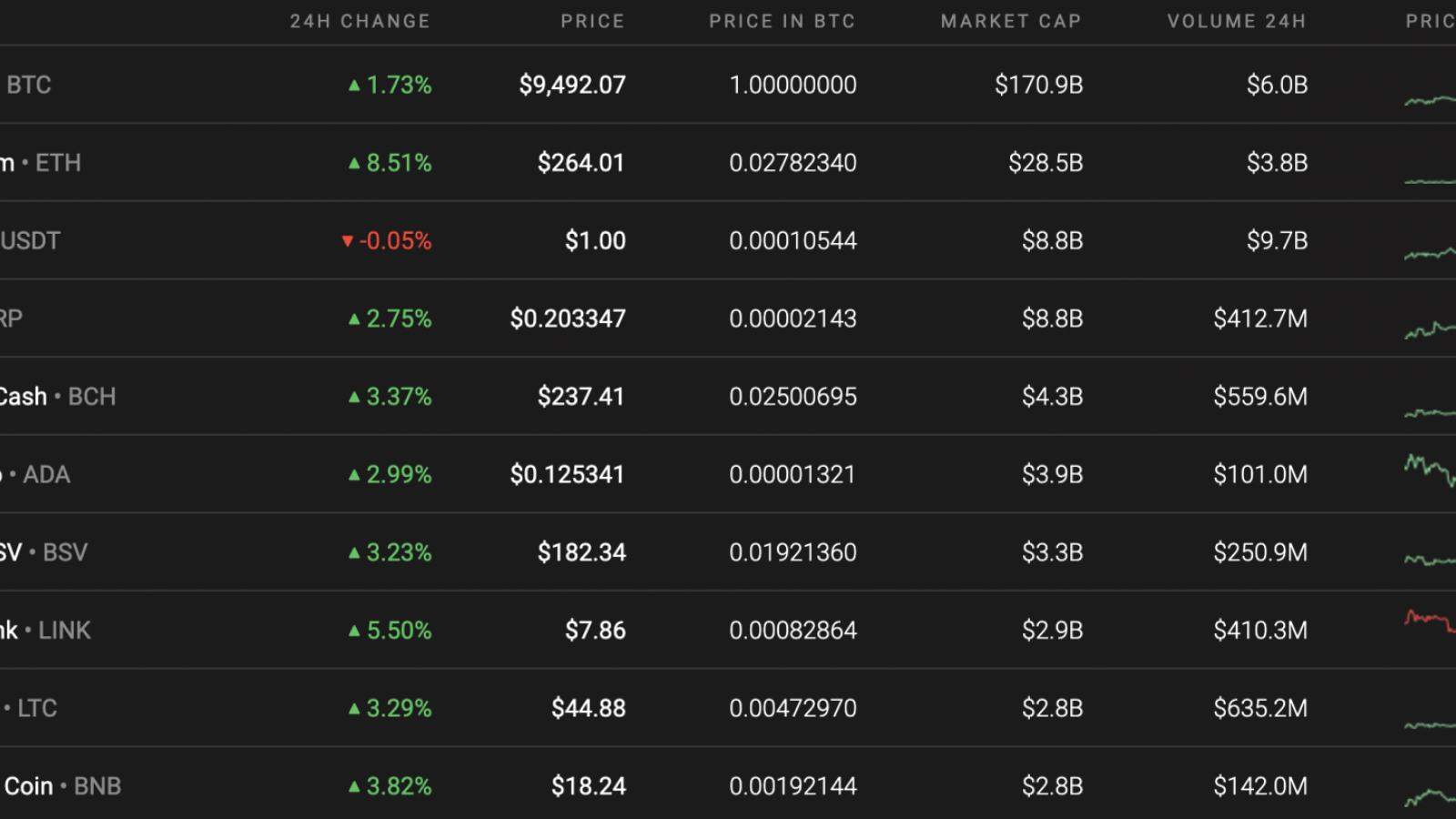This screenshot has width=1456, height=819.
Task: Click the price $182.34
Action: 581,552
